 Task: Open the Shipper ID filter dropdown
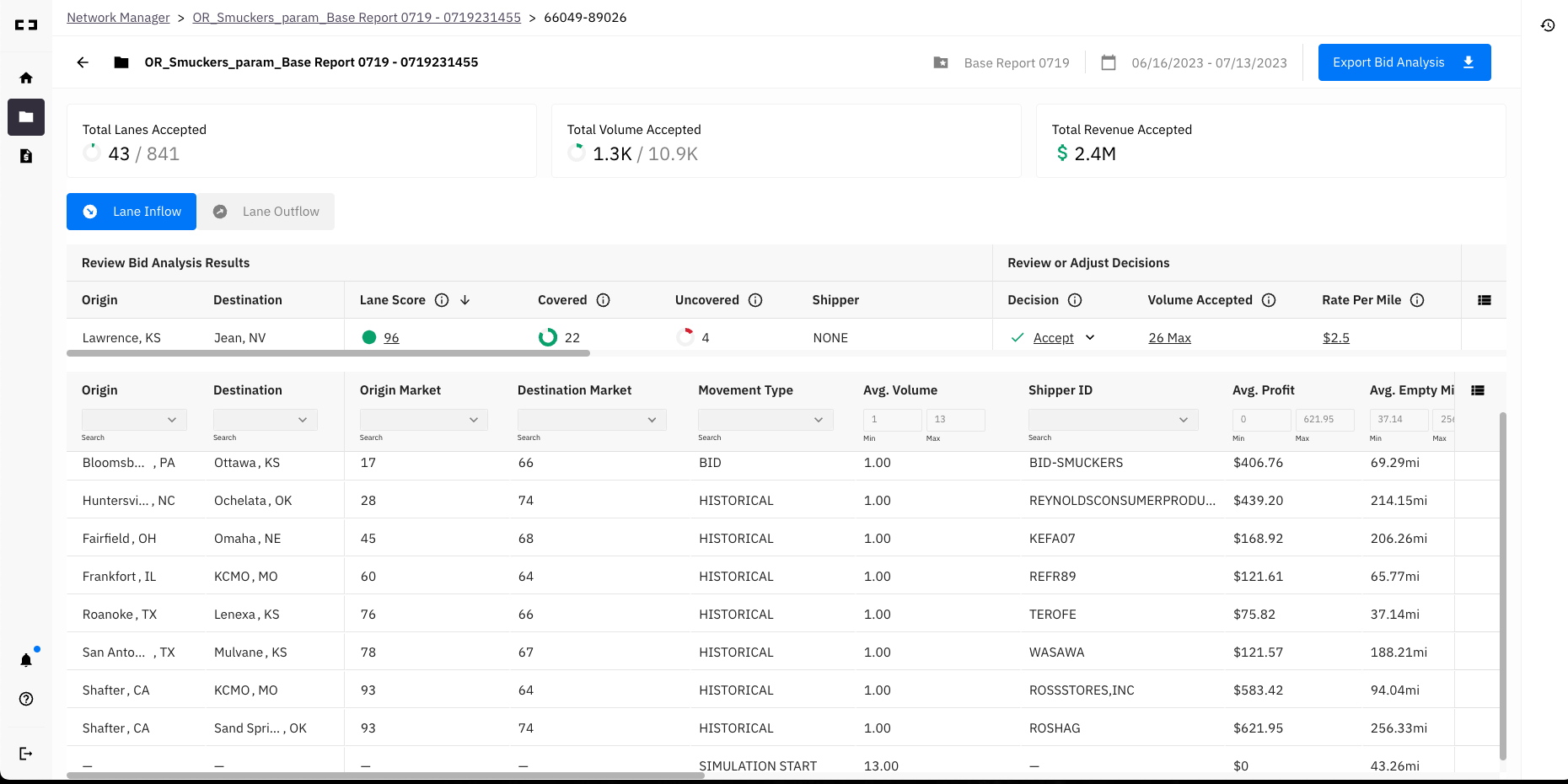click(x=1113, y=419)
